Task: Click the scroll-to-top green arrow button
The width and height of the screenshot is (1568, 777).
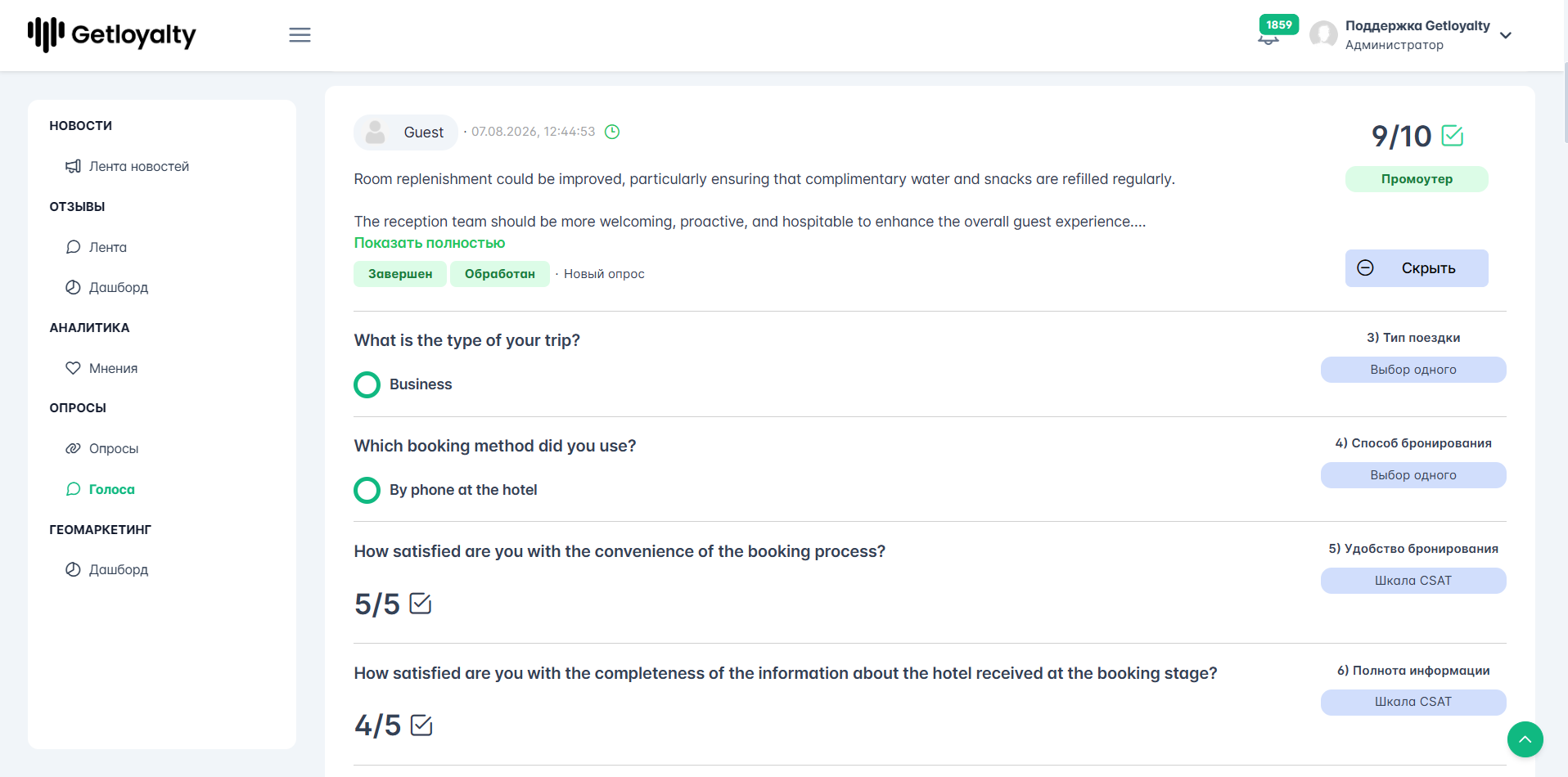Action: click(1525, 739)
